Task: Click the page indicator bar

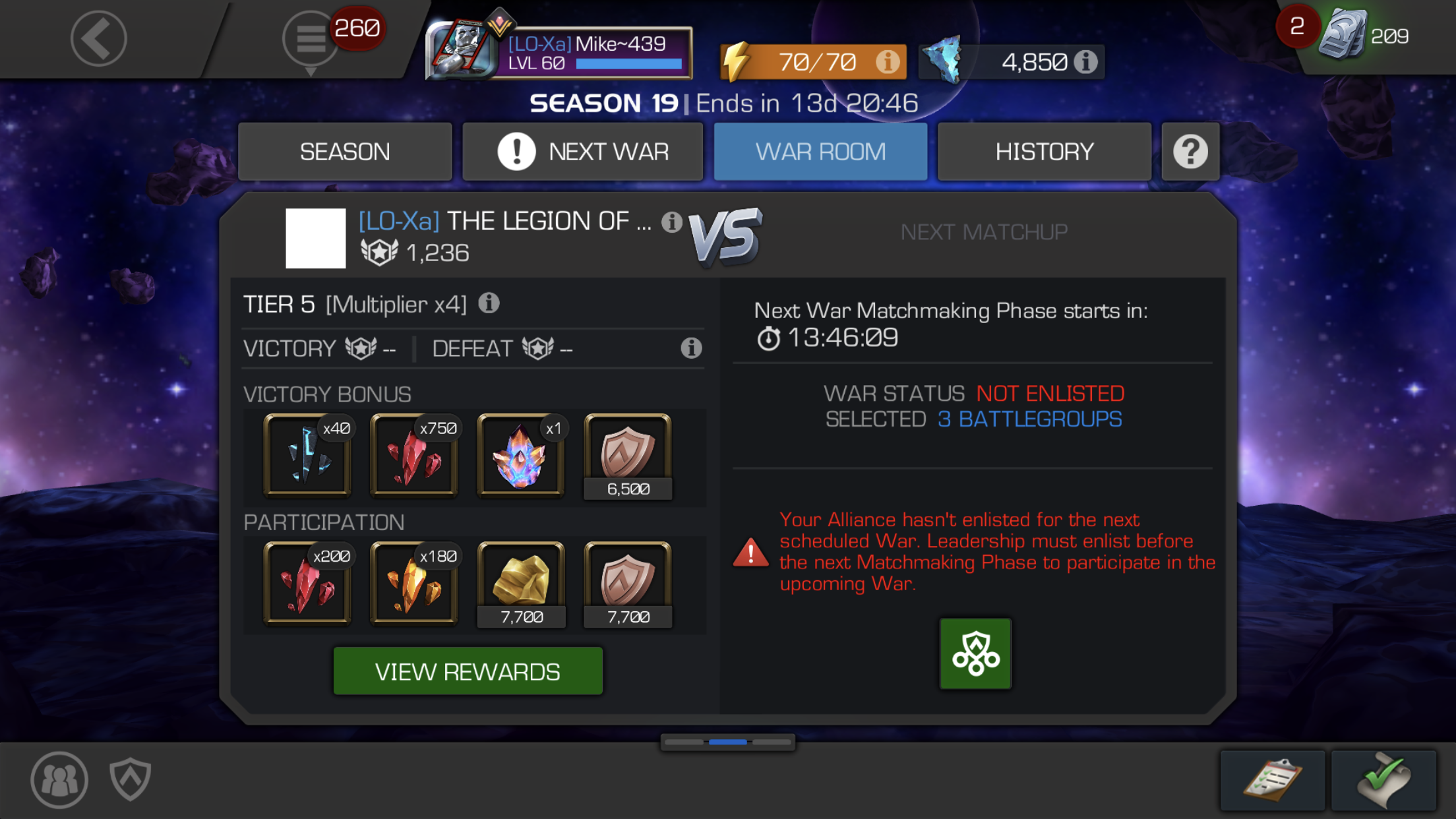Action: [x=728, y=743]
